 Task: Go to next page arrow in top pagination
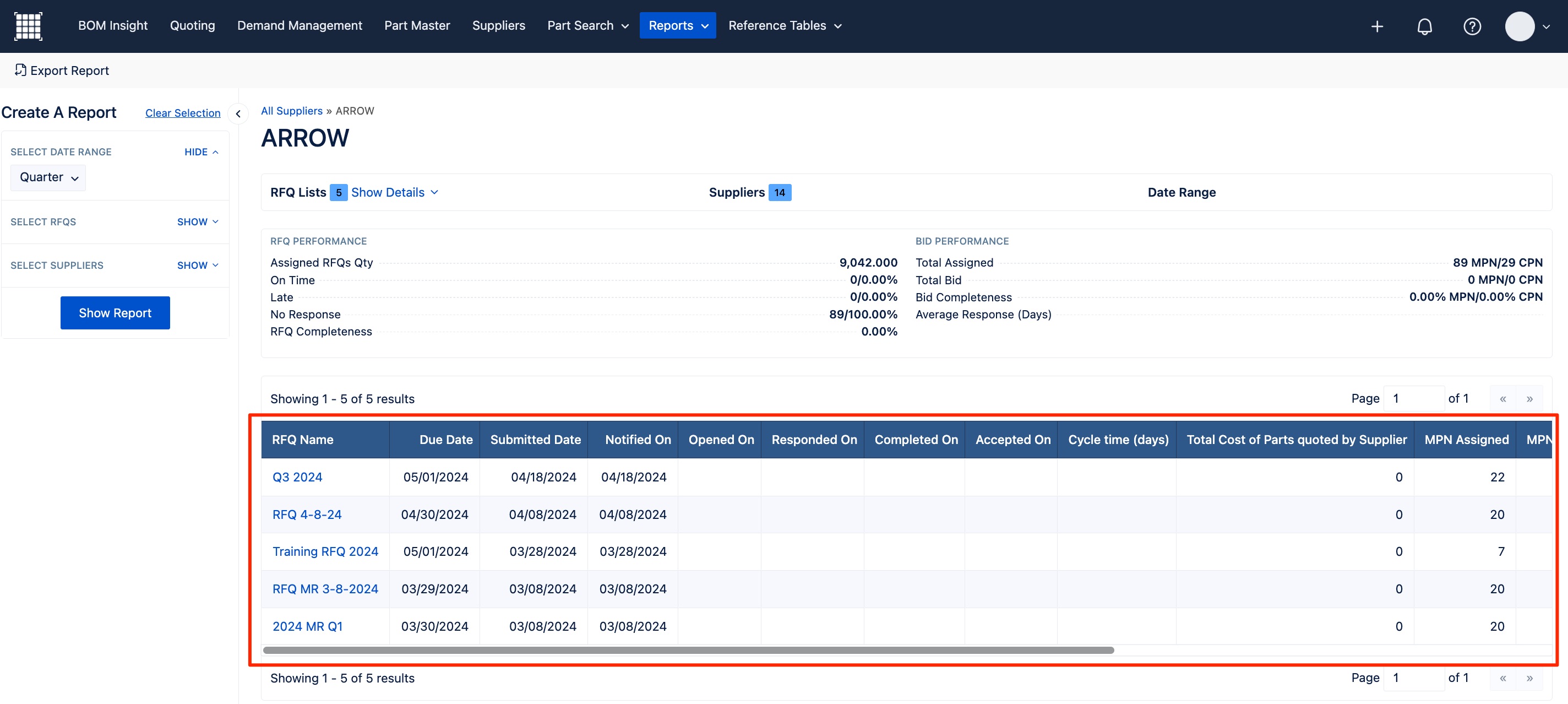point(1529,399)
